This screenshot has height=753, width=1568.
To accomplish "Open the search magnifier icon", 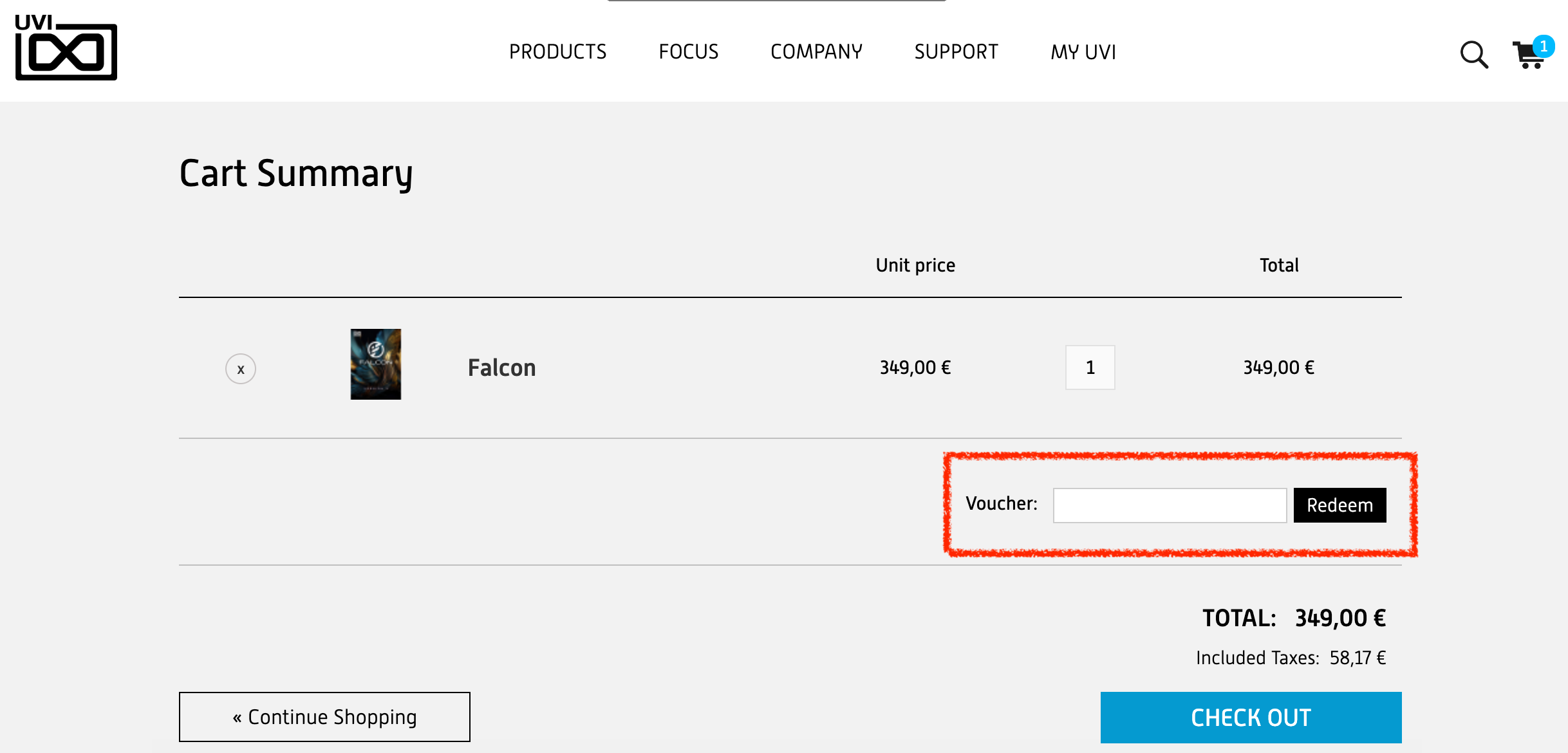I will [1474, 55].
